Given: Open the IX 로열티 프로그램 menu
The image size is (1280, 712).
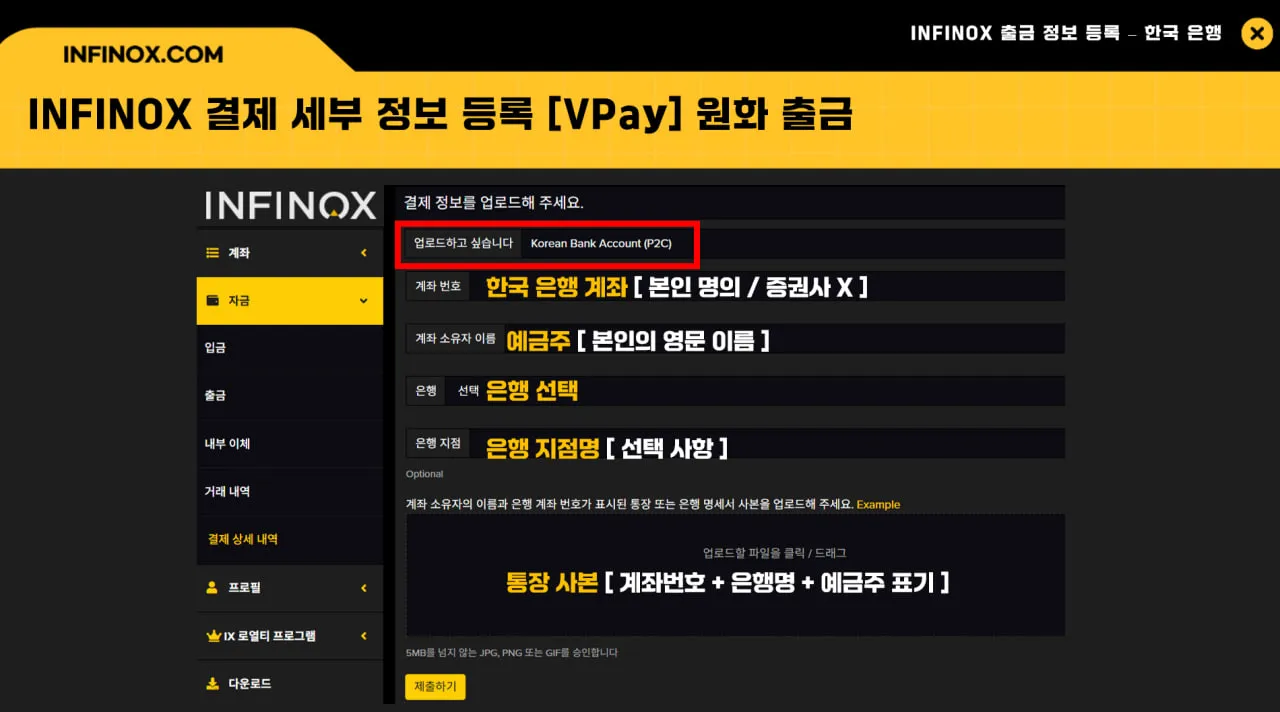Looking at the screenshot, I should [x=290, y=636].
